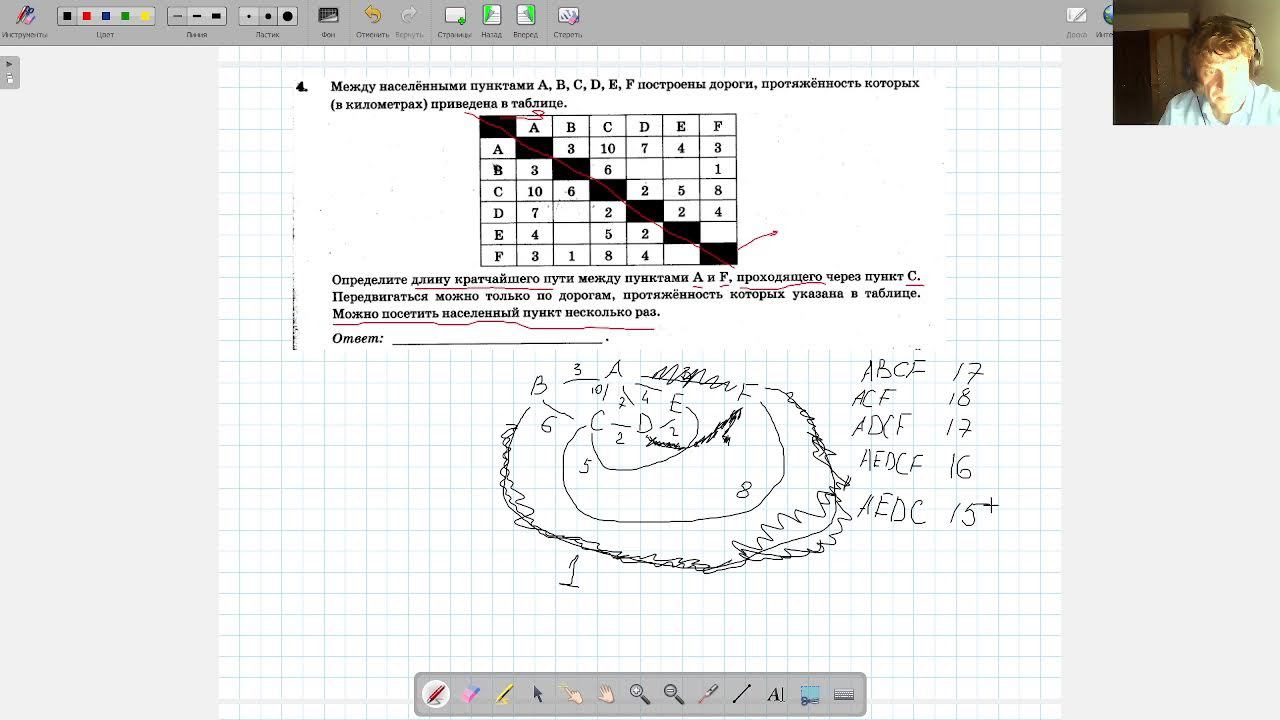This screenshot has height=720, width=1280.
Task: Click the handwritten AEDCF 16 note
Action: [x=914, y=466]
